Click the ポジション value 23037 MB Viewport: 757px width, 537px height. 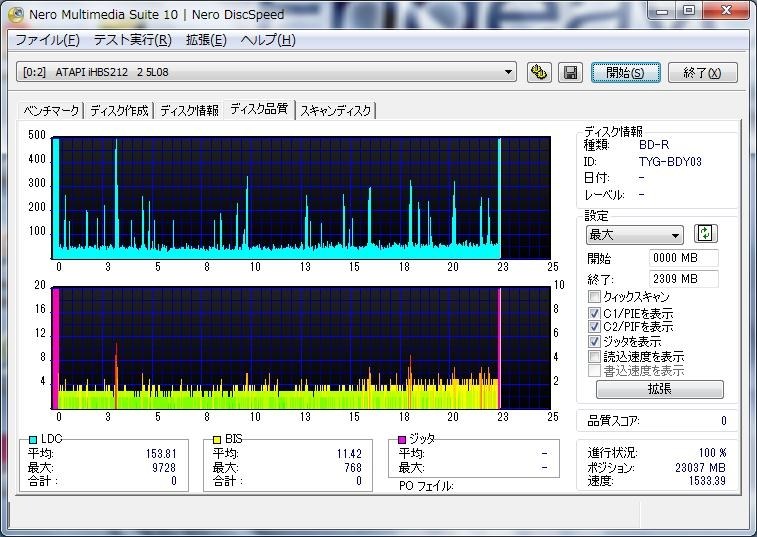click(x=701, y=467)
